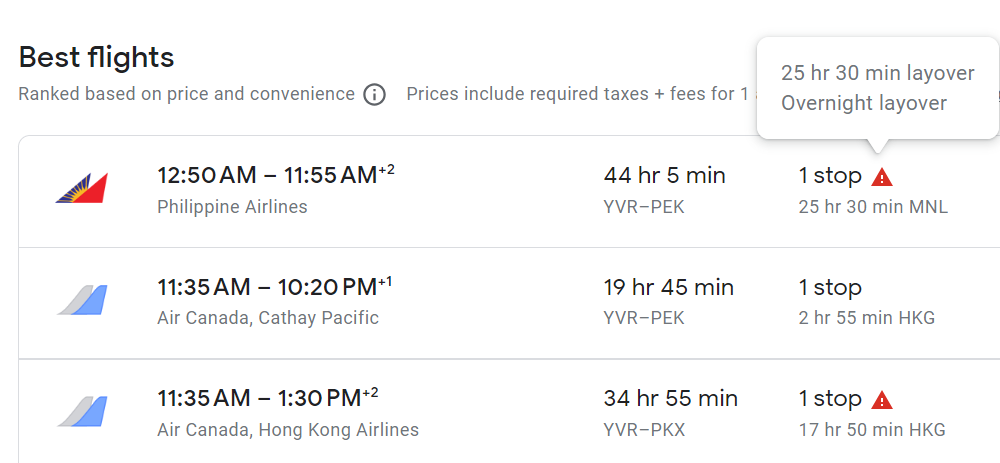The width and height of the screenshot is (1000, 463).
Task: Click the Air Canada, Hong Kong Airlines logo
Action: pyautogui.click(x=81, y=411)
